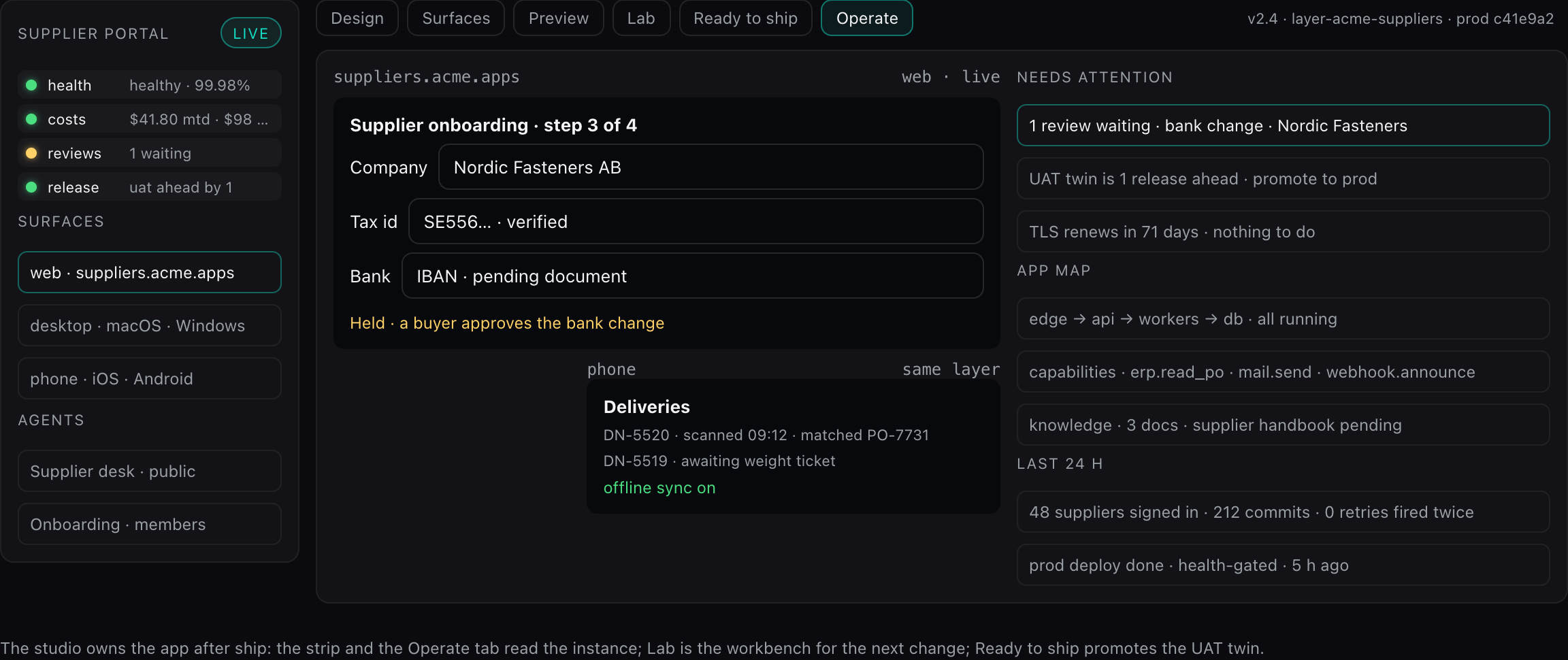Click the green release status dot

point(31,187)
